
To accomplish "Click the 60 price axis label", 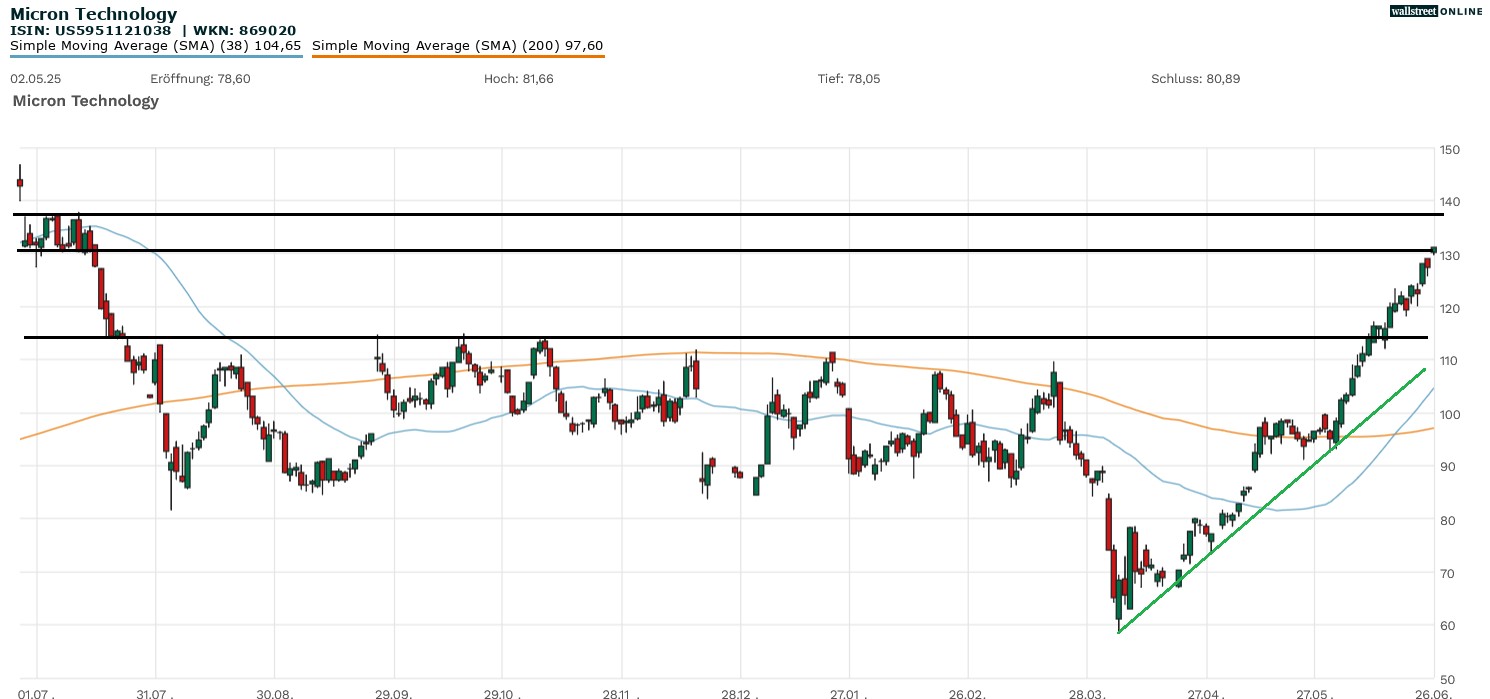I will point(1446,626).
